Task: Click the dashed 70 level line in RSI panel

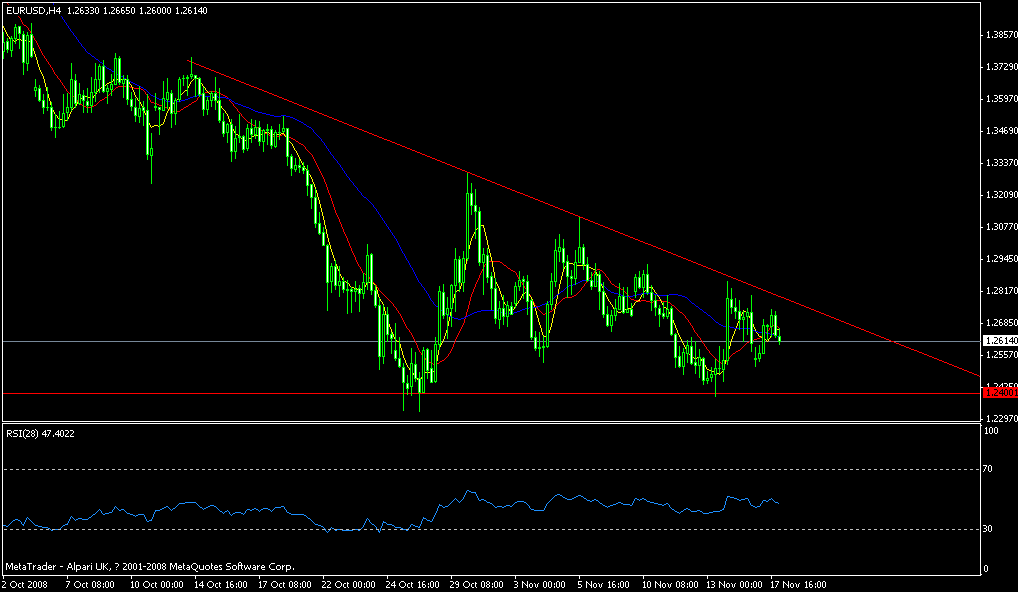Action: pos(500,467)
